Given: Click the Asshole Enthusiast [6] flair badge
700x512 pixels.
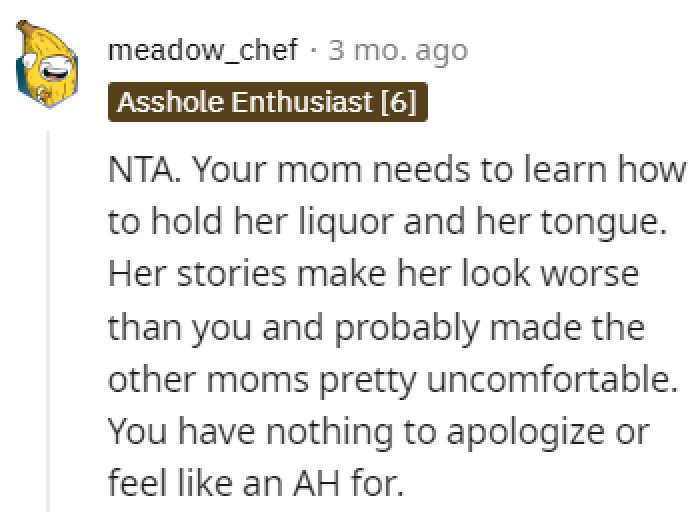Looking at the screenshot, I should (267, 103).
